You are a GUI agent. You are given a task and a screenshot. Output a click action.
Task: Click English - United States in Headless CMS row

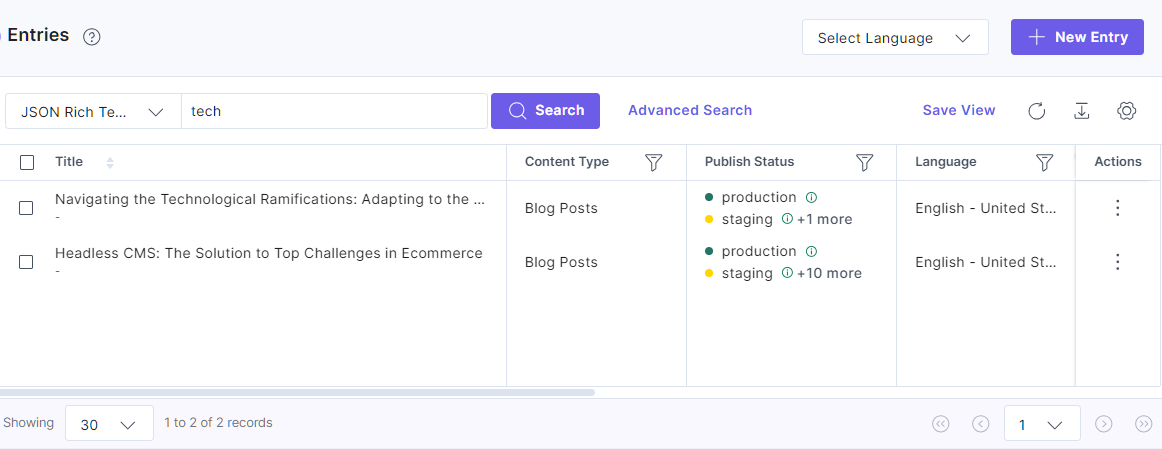986,262
